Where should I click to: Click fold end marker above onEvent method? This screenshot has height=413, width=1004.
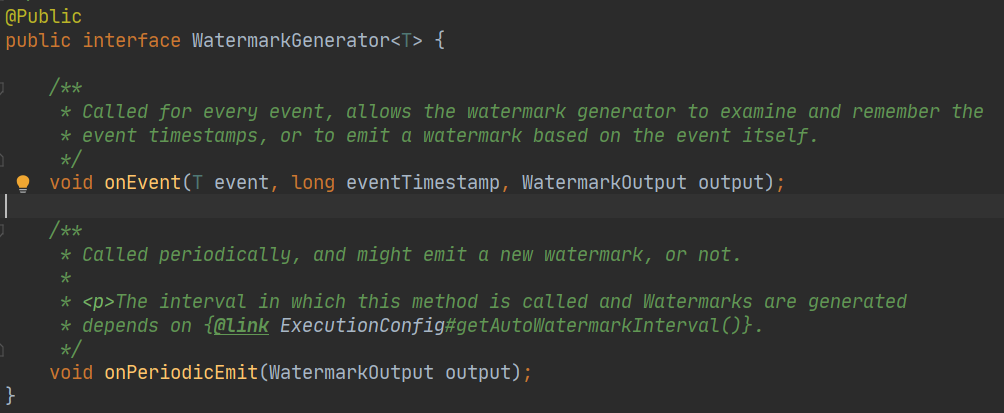[2, 159]
